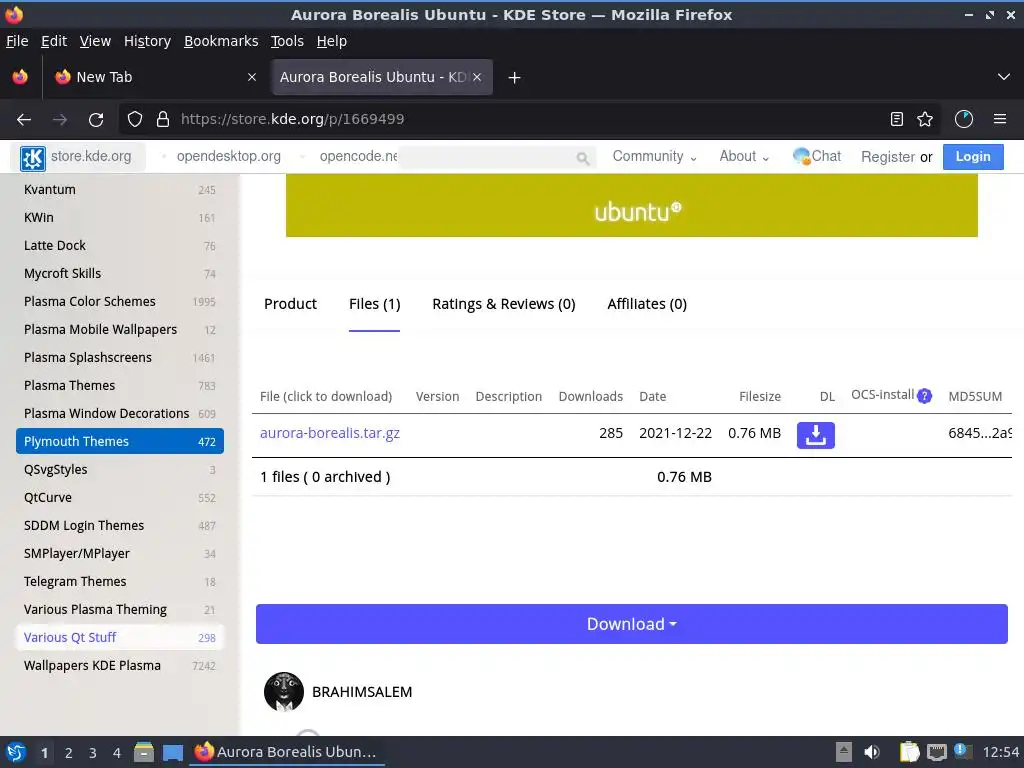This screenshot has height=768, width=1024.
Task: Select the Files (1) tab
Action: [374, 304]
